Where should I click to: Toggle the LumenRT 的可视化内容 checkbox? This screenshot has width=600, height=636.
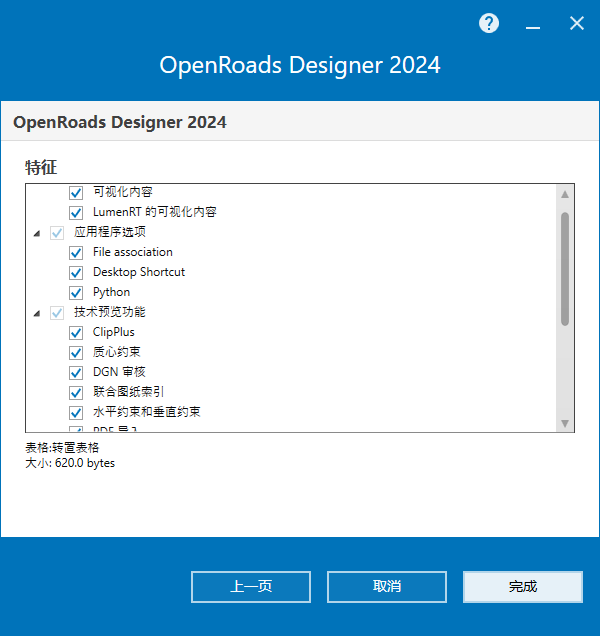76,213
